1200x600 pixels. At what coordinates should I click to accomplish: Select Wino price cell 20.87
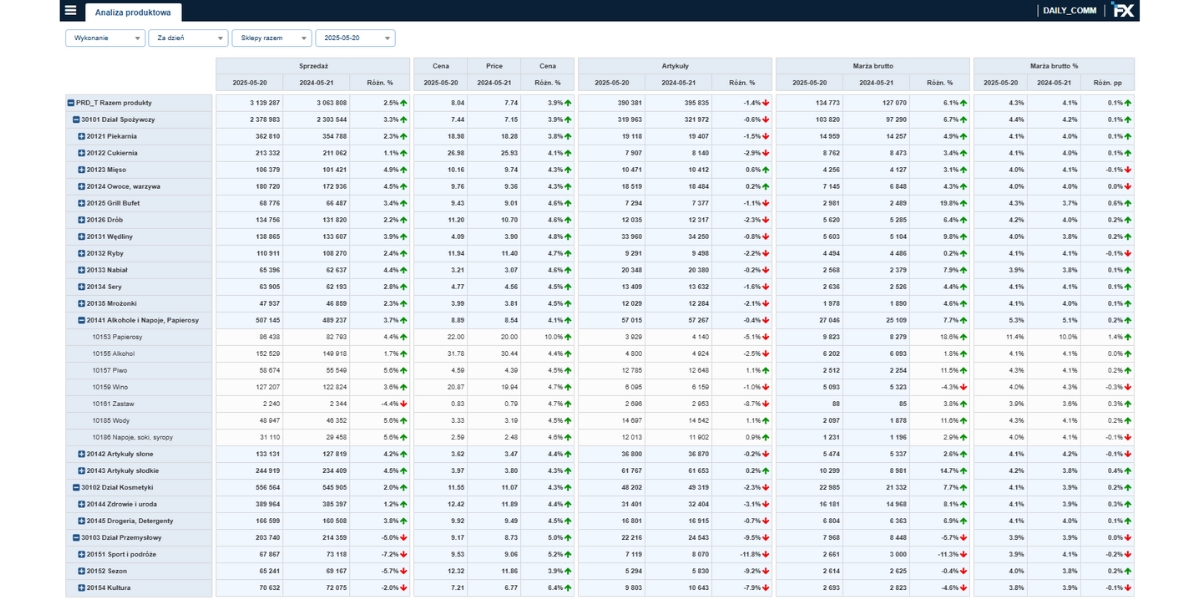tap(441, 387)
